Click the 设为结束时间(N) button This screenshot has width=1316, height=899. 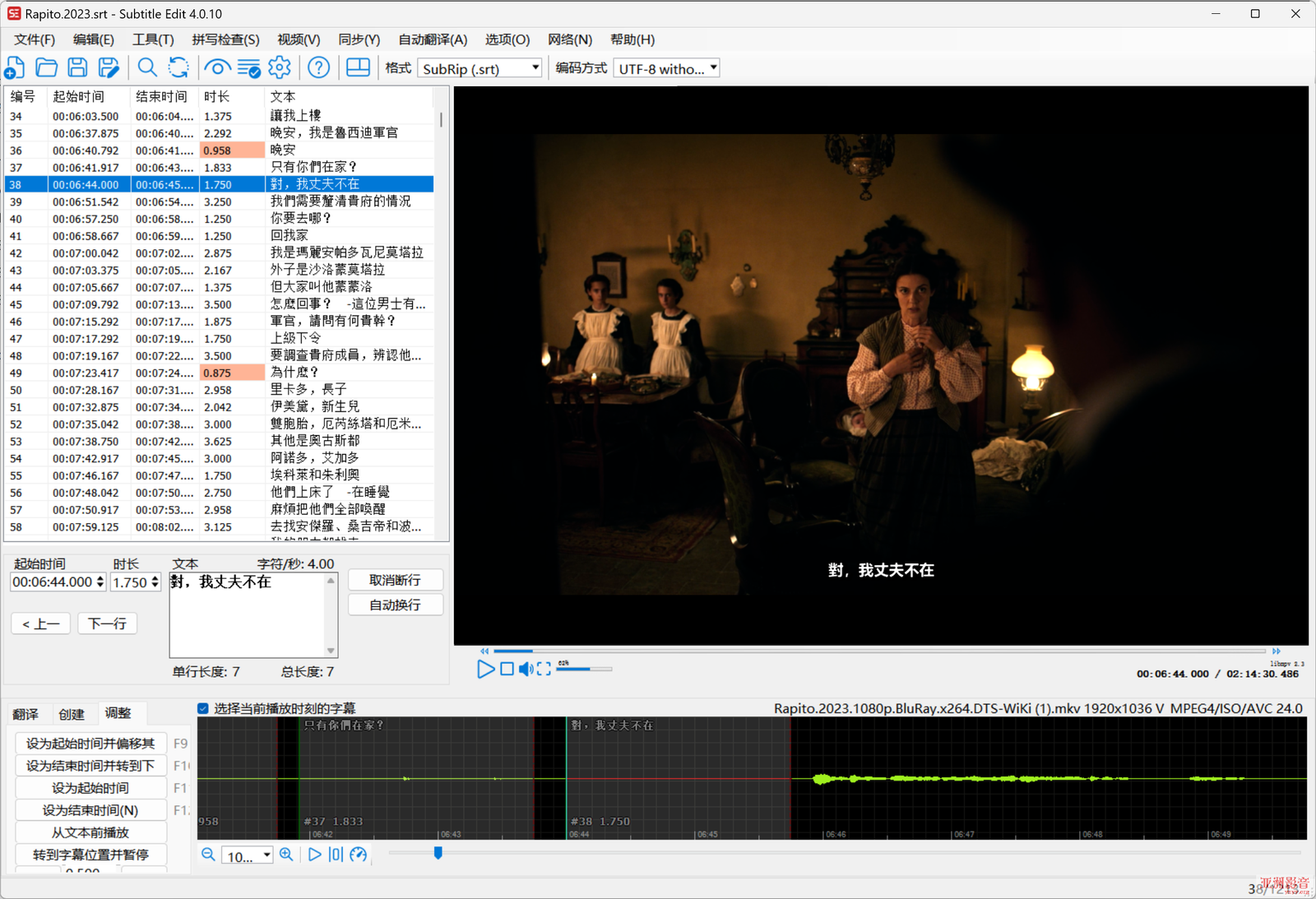coord(90,810)
